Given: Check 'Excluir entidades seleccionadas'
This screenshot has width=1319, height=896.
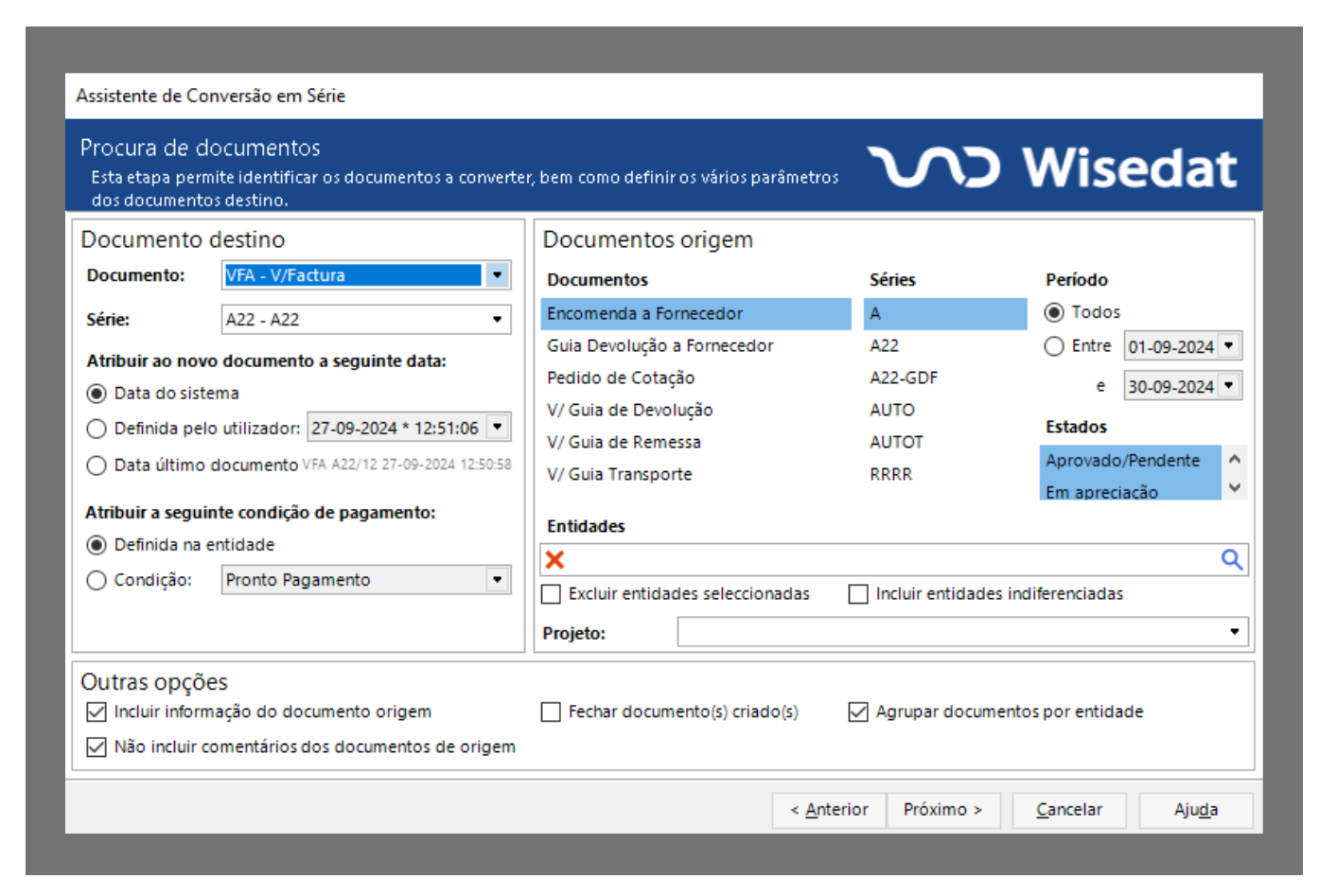Looking at the screenshot, I should tap(551, 594).
